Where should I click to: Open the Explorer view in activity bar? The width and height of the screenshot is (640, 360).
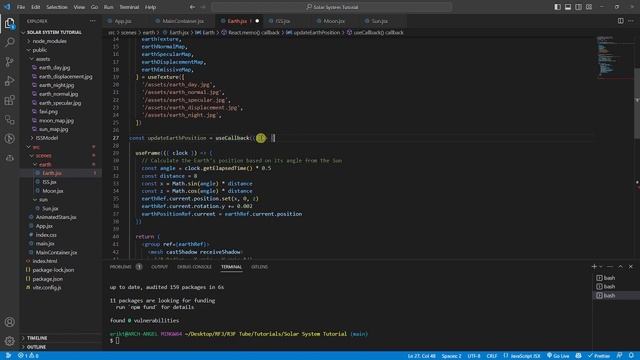(x=9, y=23)
